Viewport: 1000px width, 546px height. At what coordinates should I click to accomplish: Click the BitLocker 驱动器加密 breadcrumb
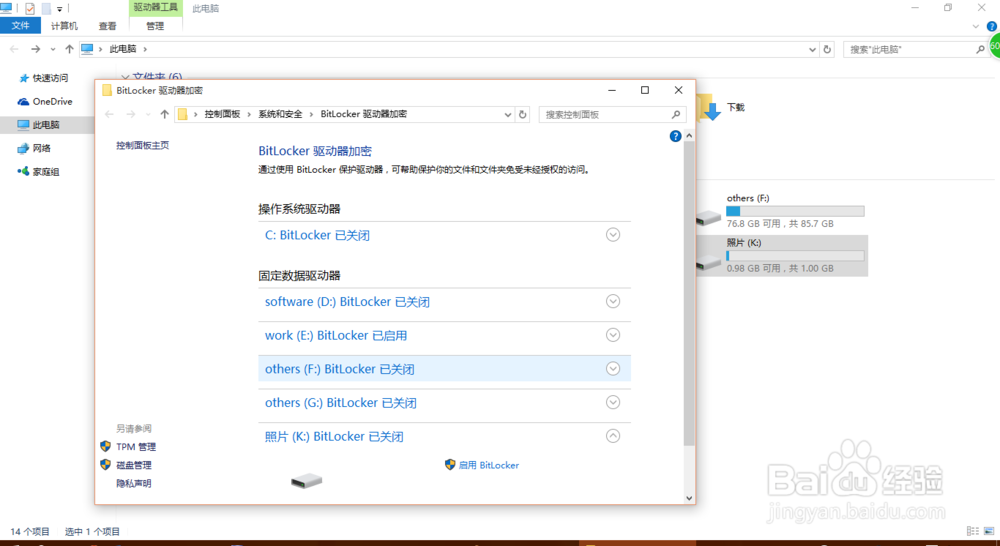coord(364,114)
